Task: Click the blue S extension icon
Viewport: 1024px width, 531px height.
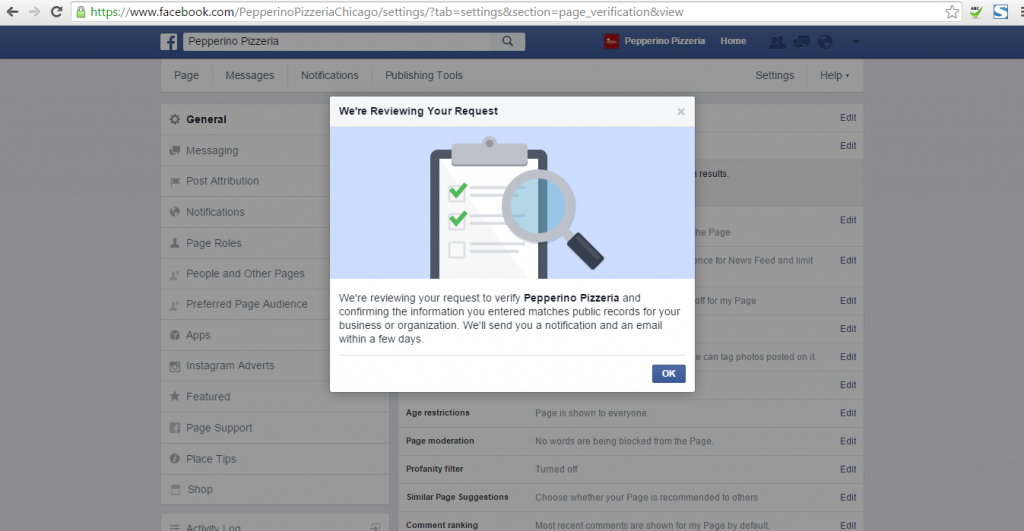Action: click(1000, 12)
